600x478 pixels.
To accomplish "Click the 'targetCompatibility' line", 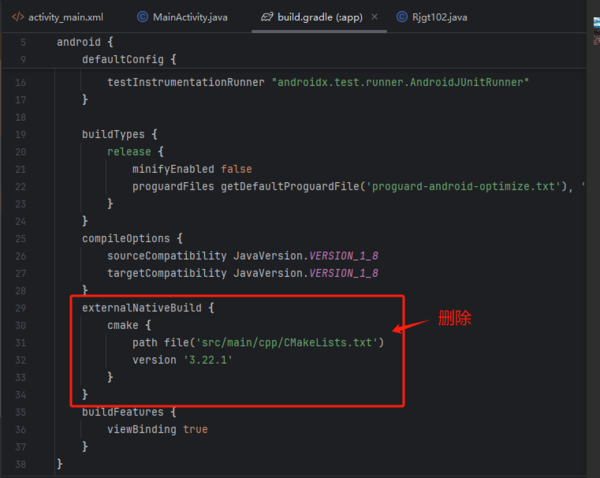I will [x=243, y=273].
